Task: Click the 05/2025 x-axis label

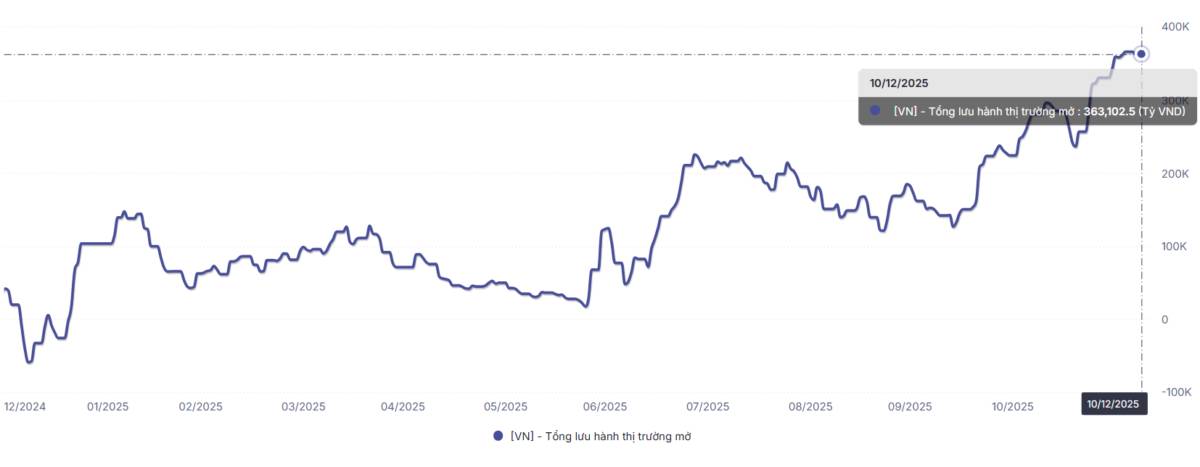Action: tap(505, 407)
